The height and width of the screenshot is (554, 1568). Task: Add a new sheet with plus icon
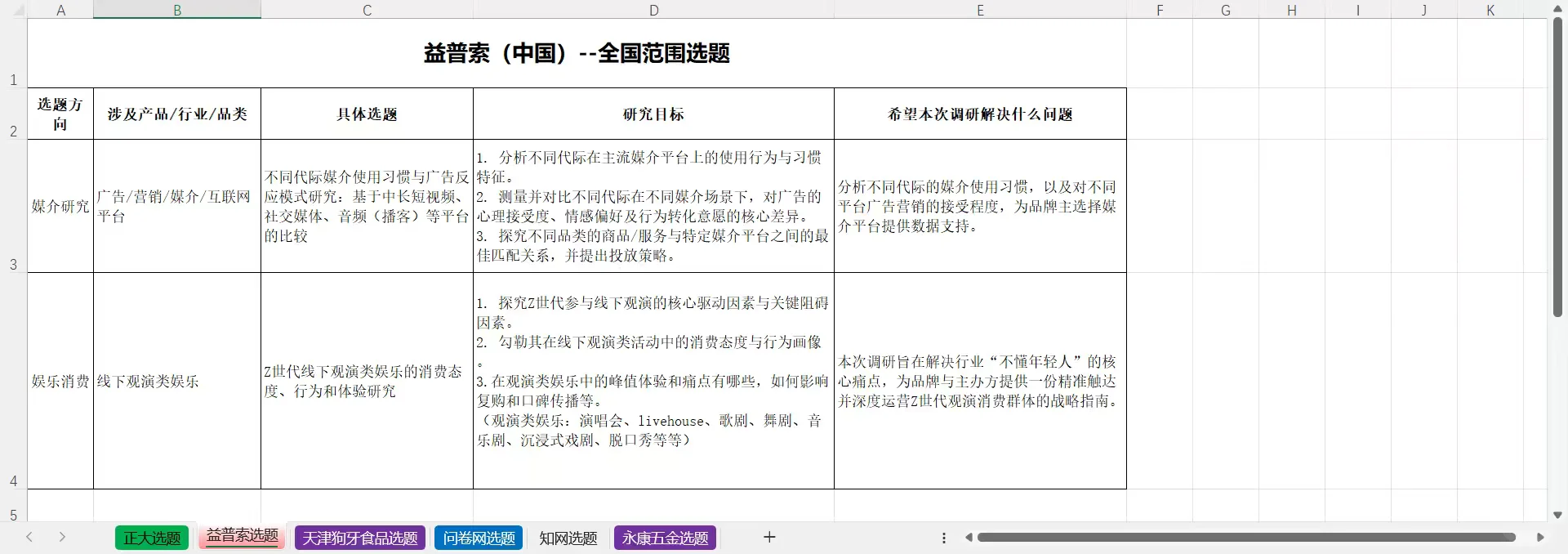point(768,537)
